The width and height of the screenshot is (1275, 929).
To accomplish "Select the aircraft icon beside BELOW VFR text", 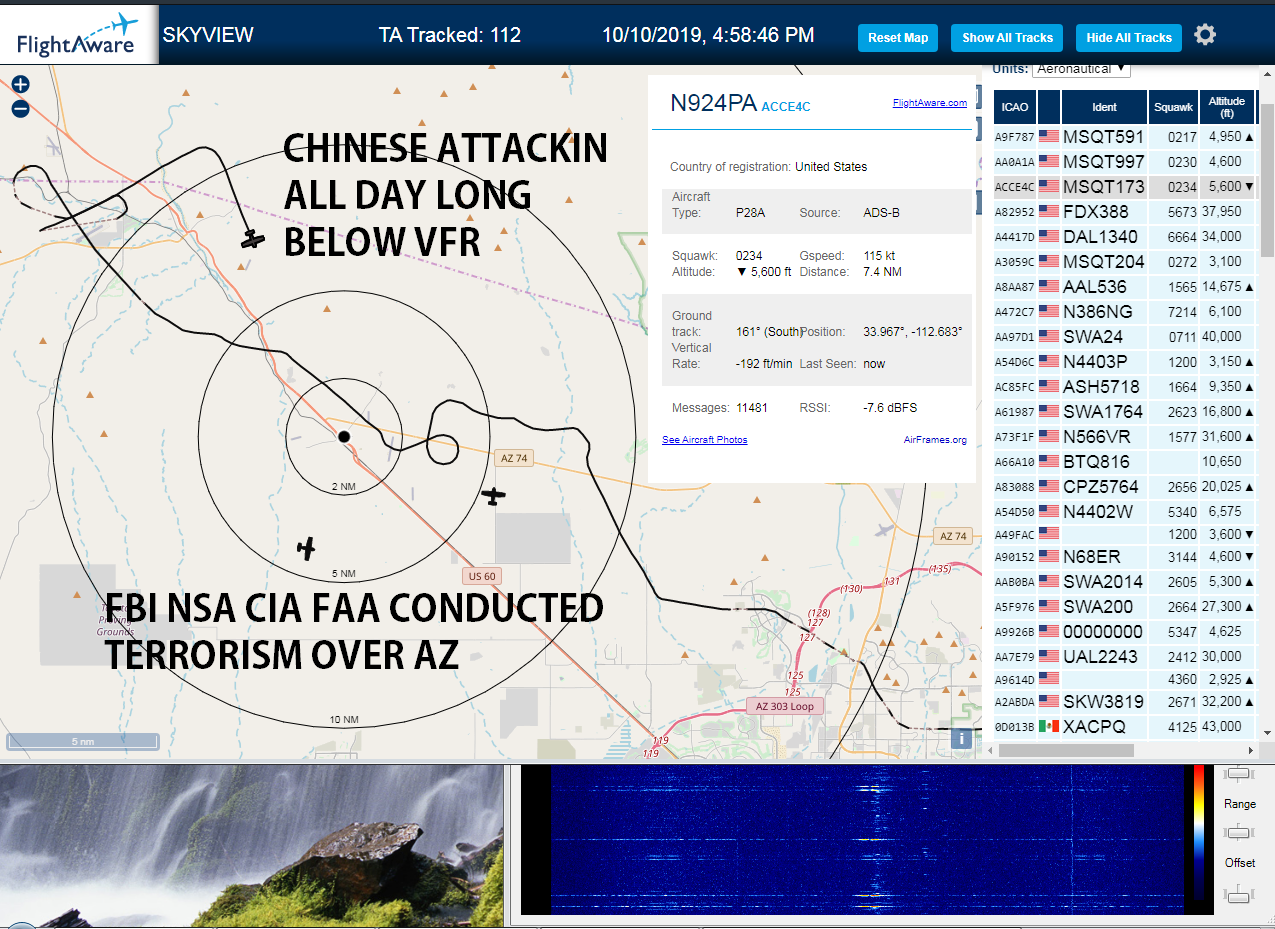I will click(x=253, y=239).
